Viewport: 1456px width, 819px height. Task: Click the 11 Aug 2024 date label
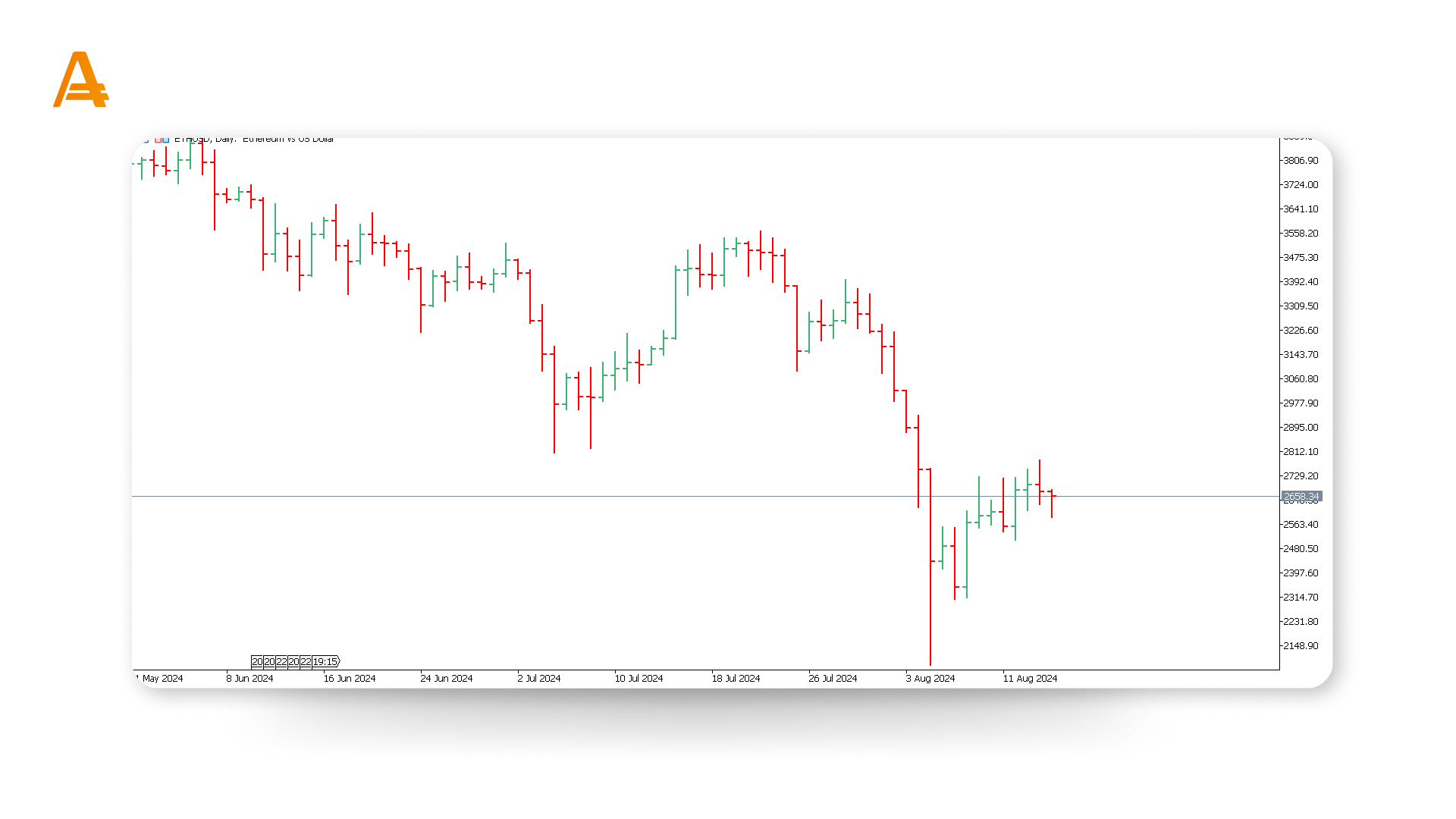tap(1030, 679)
